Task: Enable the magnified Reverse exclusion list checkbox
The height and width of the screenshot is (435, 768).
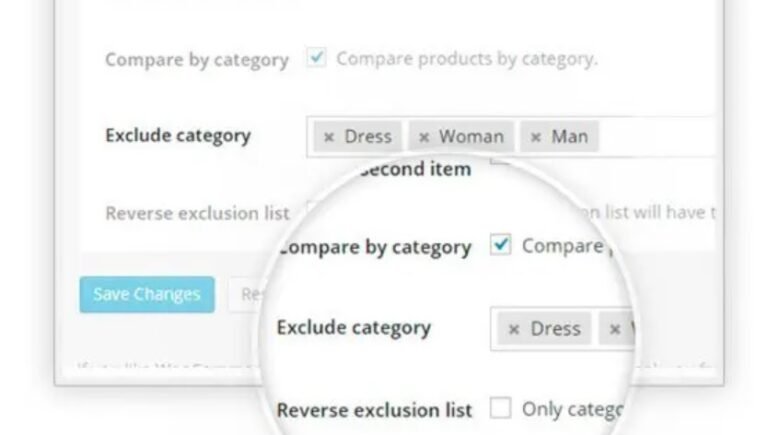Action: point(501,408)
